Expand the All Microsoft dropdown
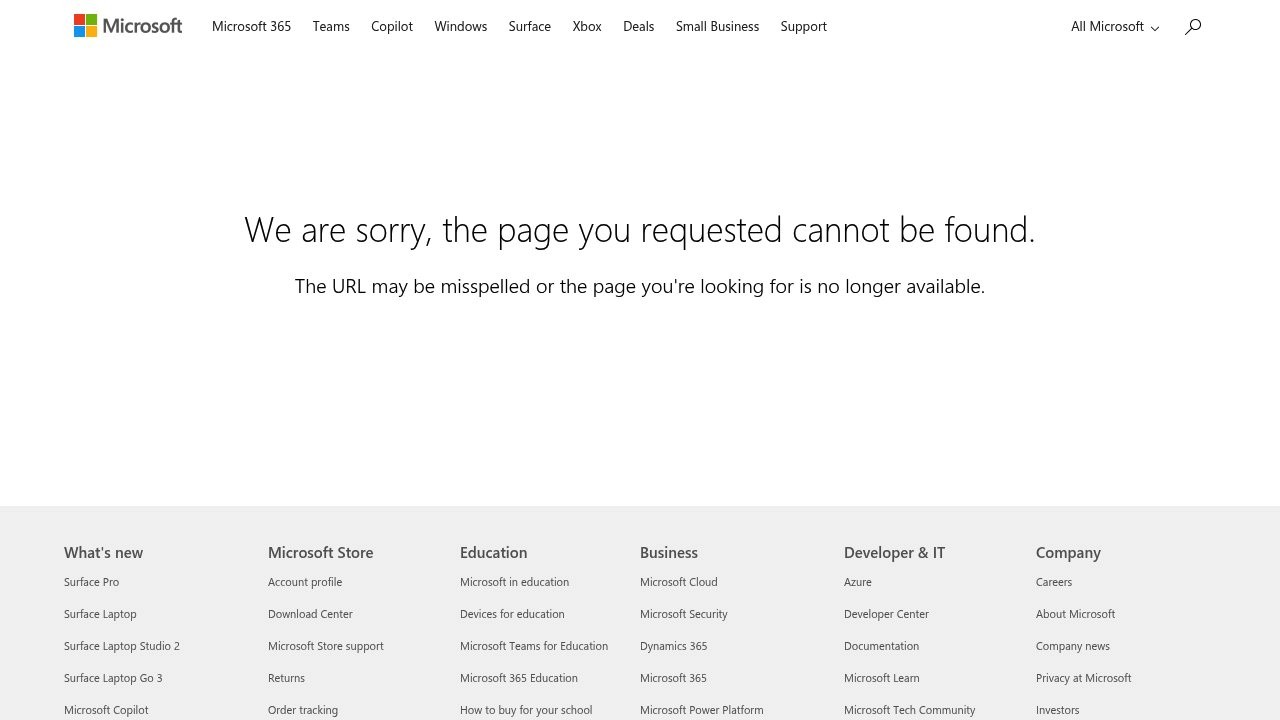This screenshot has width=1280, height=720. click(x=1115, y=27)
